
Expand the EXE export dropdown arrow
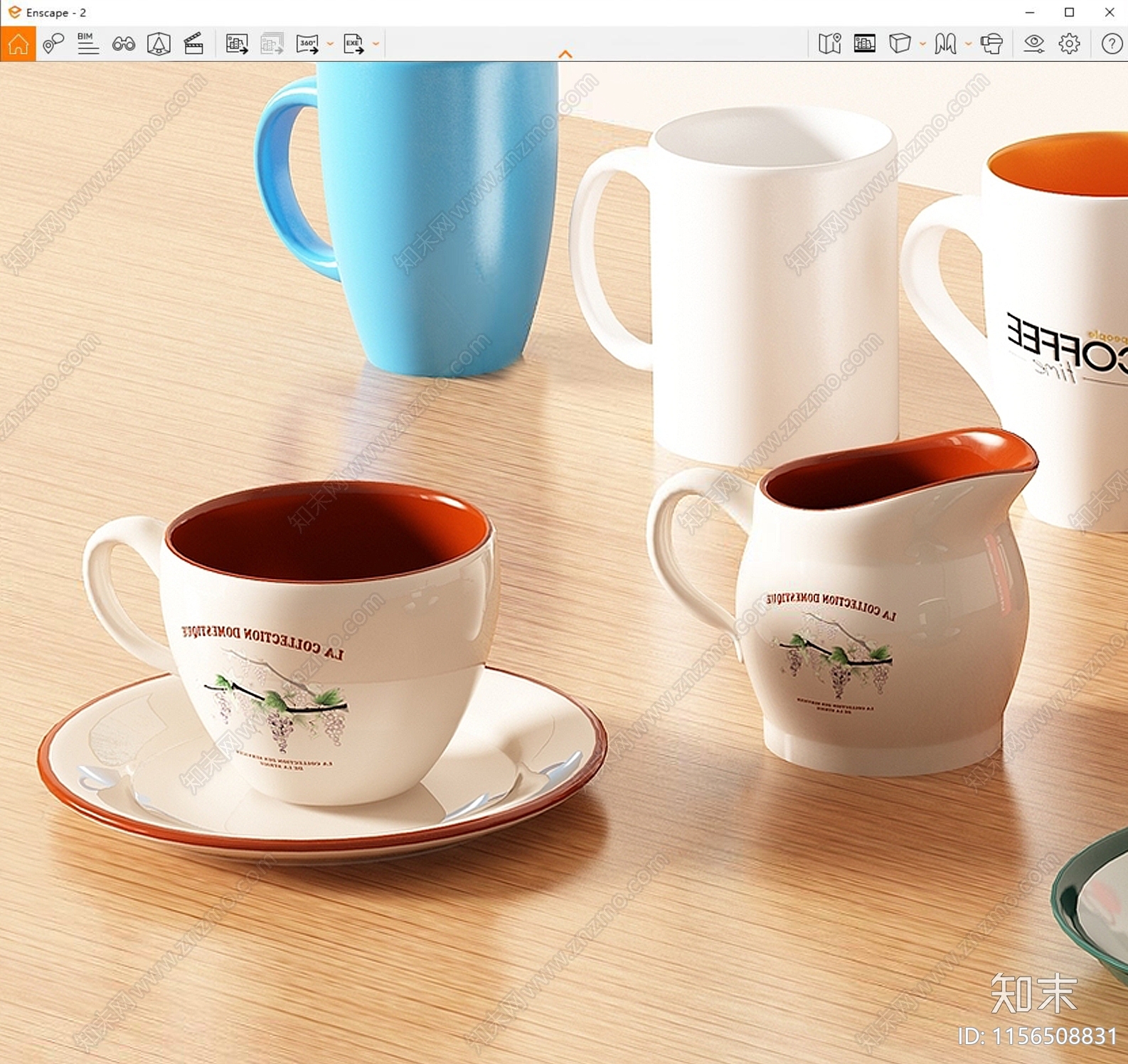pyautogui.click(x=376, y=44)
